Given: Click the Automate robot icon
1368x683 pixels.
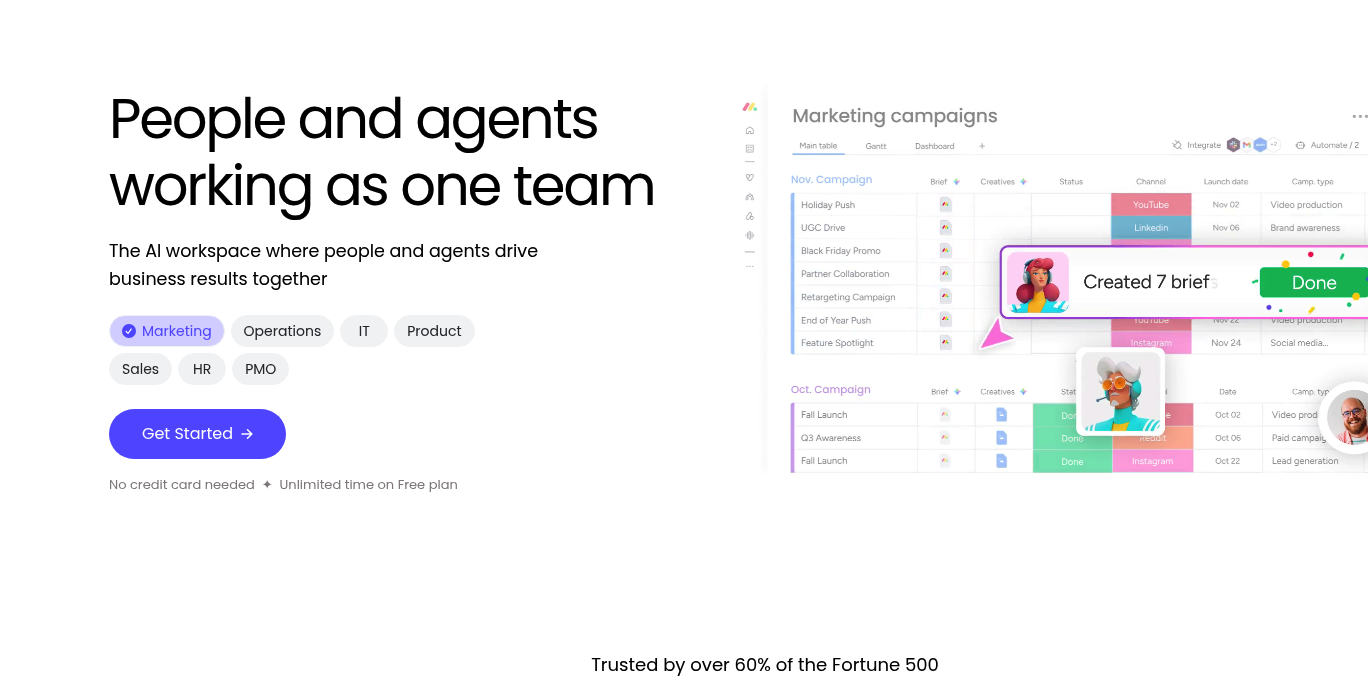Looking at the screenshot, I should click(1300, 145).
